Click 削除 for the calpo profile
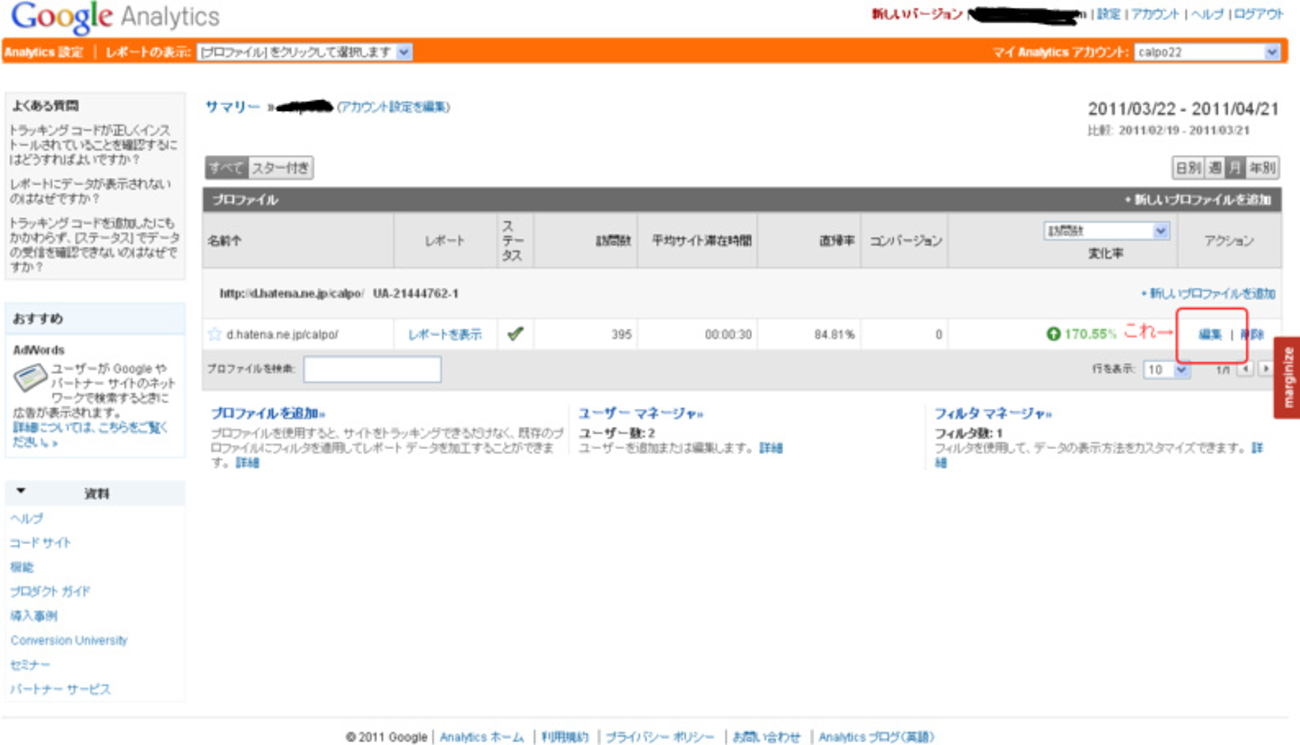Screen dimensions: 1300x745 tap(1252, 335)
